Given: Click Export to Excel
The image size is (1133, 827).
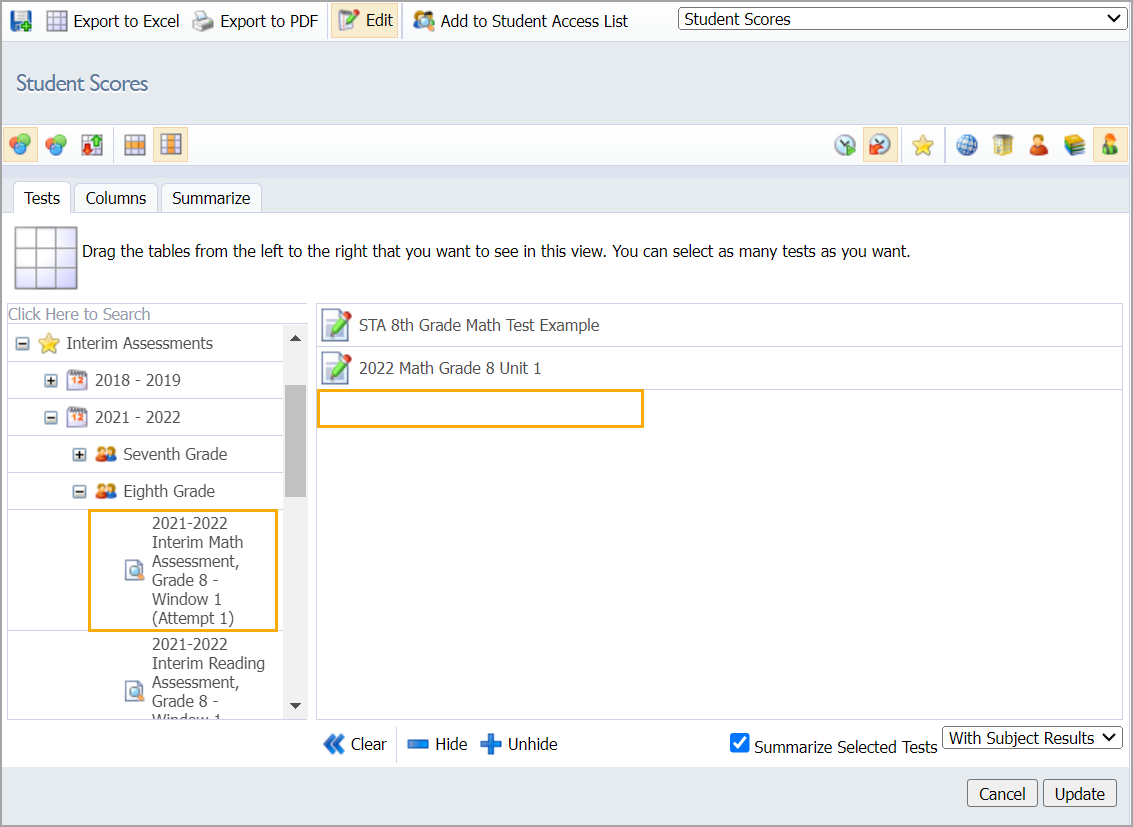Looking at the screenshot, I should 113,21.
